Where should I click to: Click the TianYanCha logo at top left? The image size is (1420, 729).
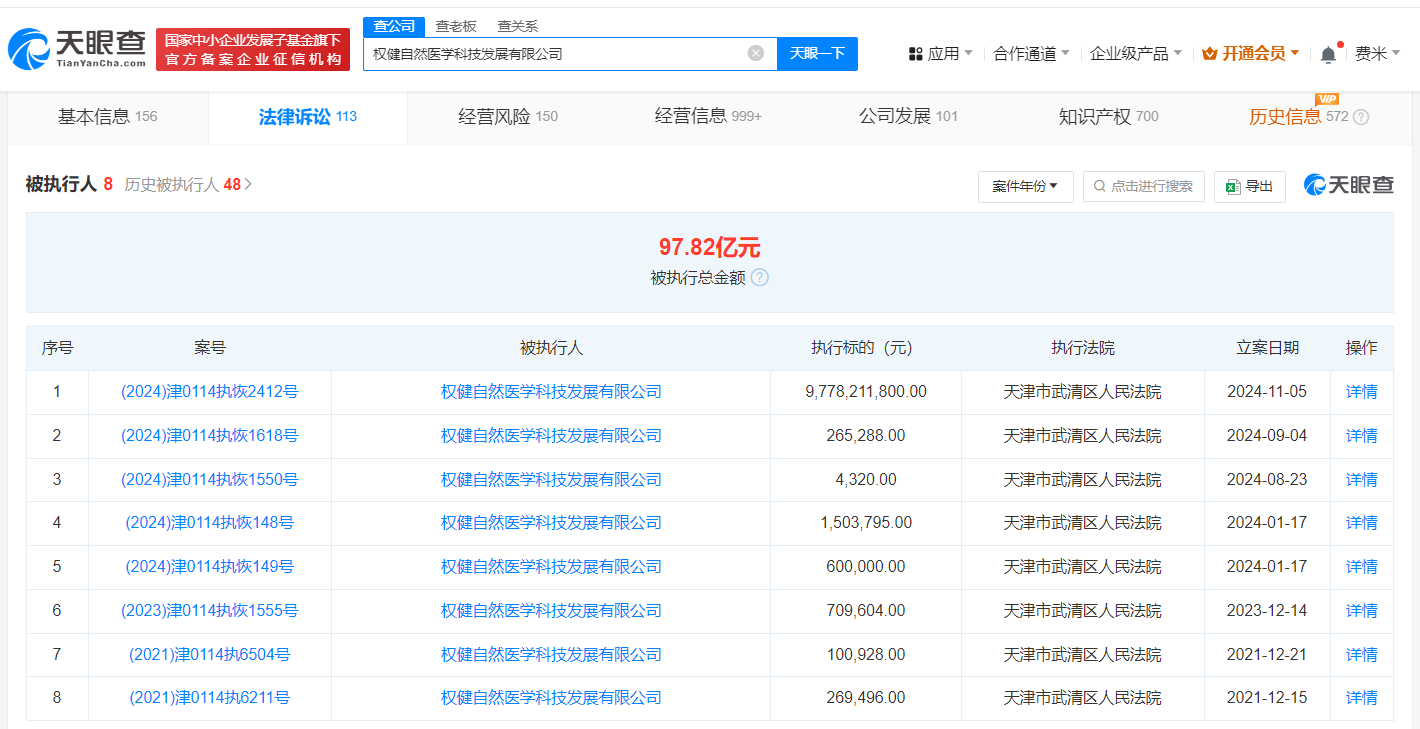[x=77, y=48]
